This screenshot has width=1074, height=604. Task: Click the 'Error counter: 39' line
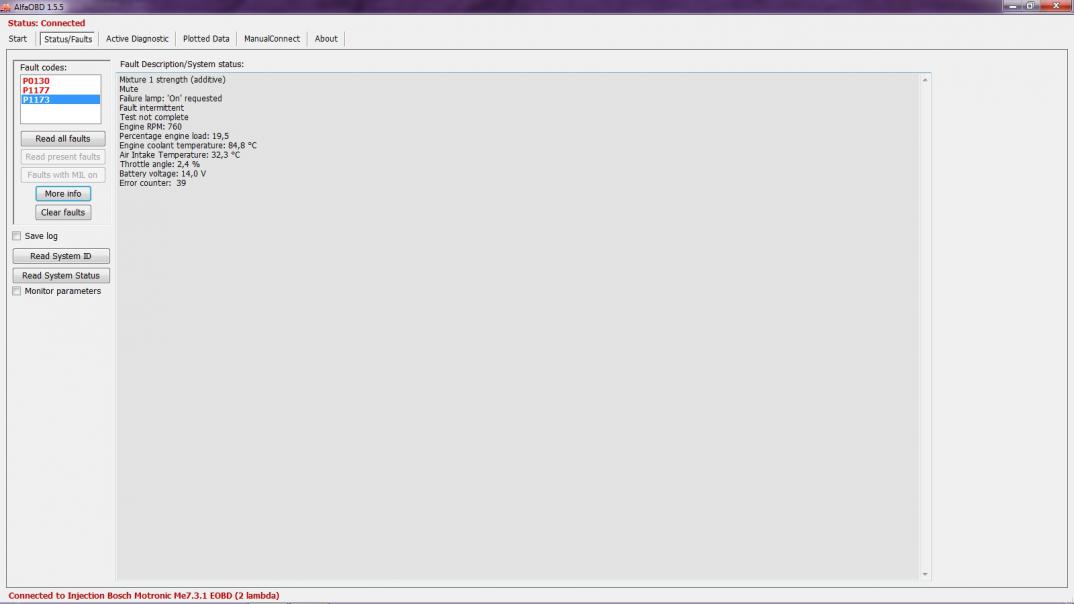pyautogui.click(x=153, y=184)
